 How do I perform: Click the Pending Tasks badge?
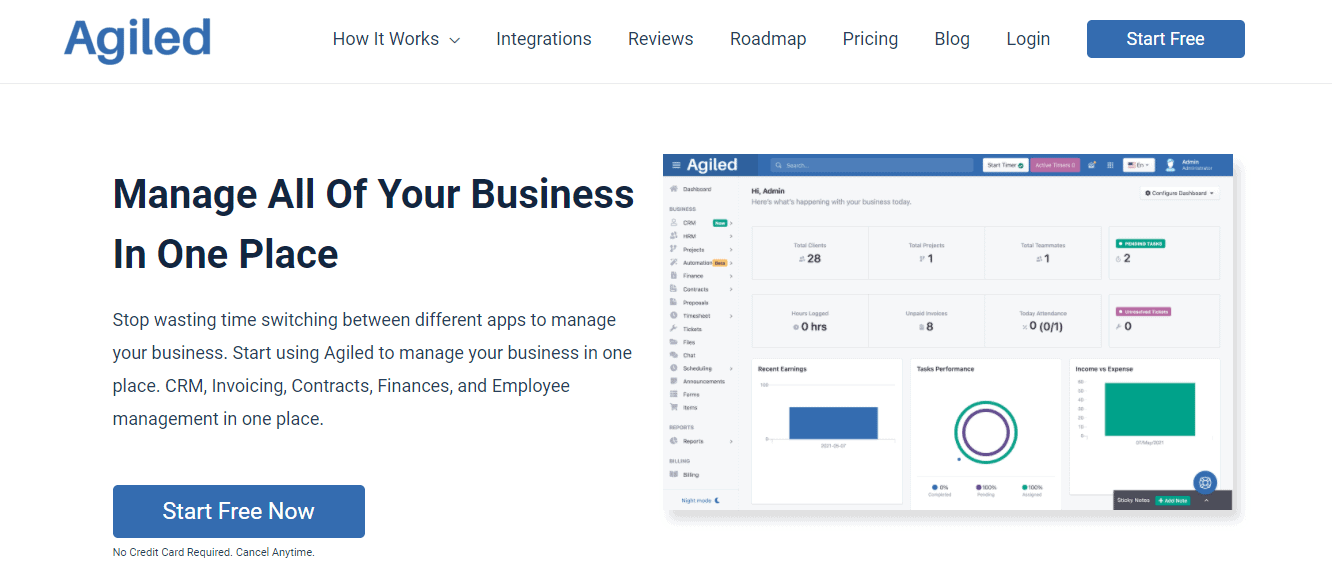click(x=1140, y=243)
